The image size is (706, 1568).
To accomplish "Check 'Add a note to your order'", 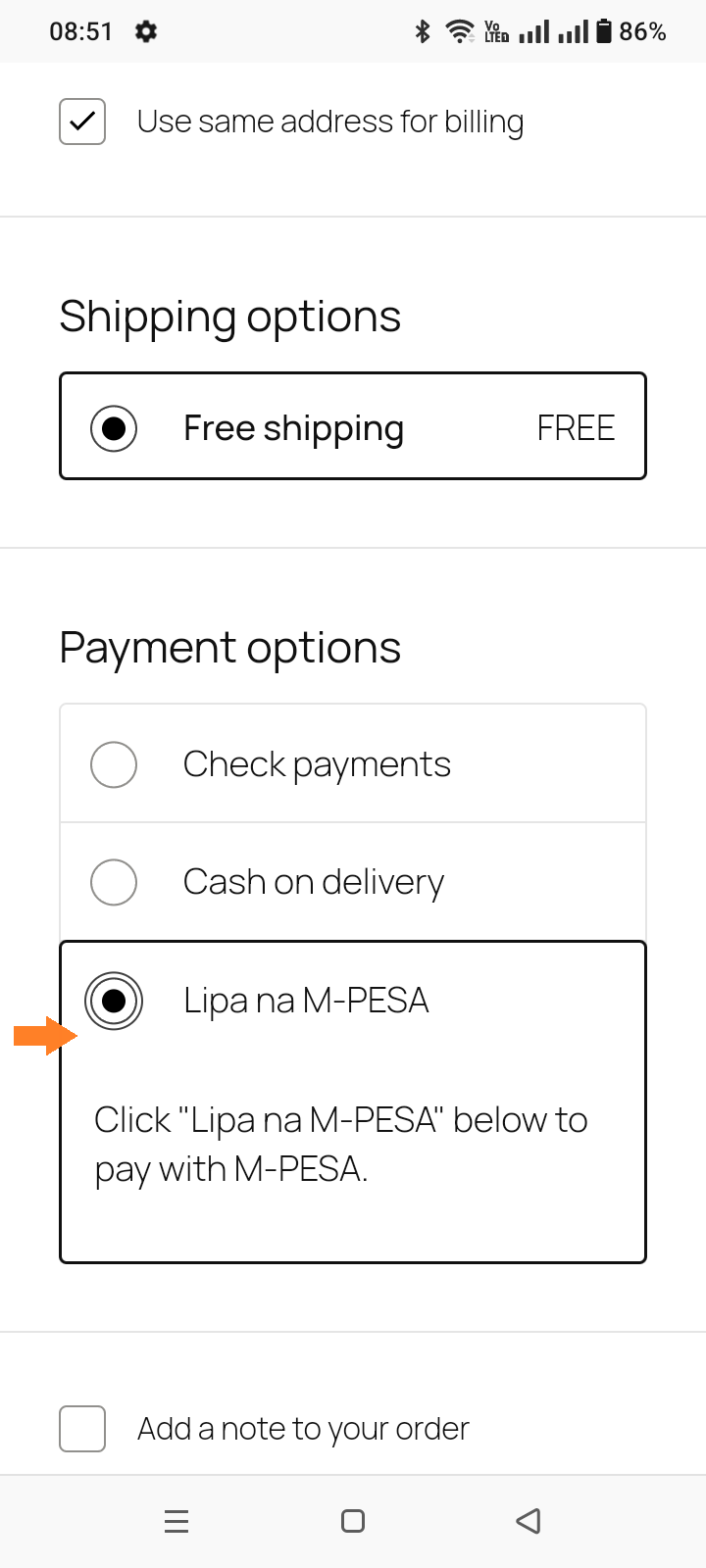I will [x=81, y=1428].
